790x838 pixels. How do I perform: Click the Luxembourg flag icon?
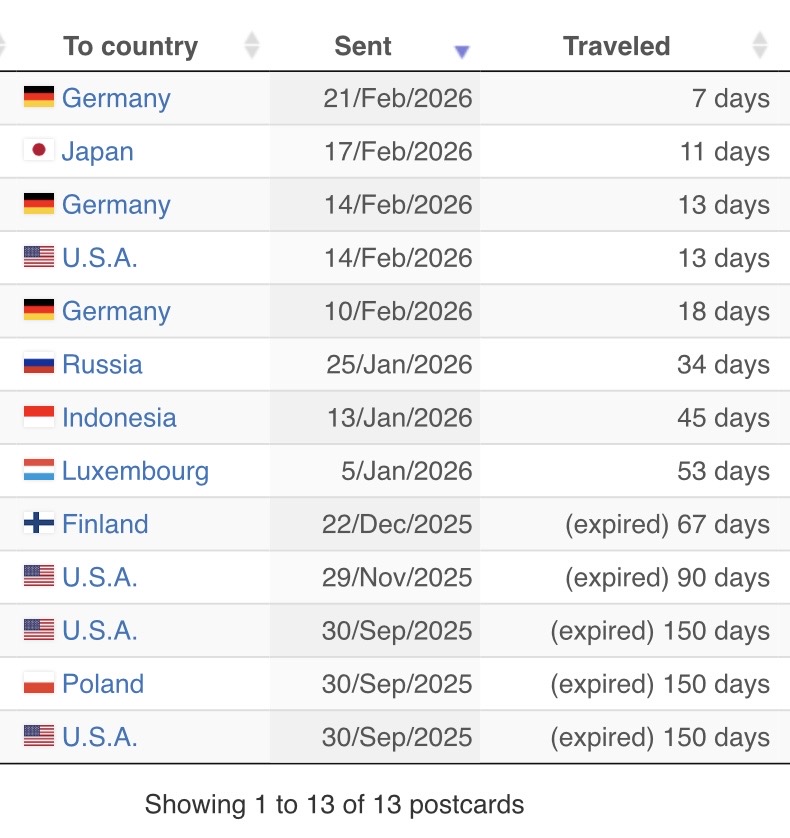[x=39, y=470]
